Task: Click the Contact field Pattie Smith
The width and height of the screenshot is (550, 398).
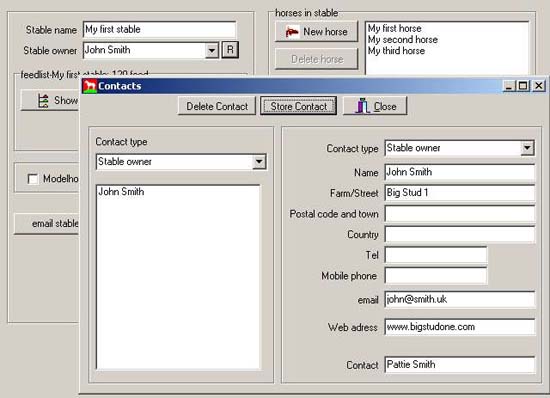Action: [460, 365]
